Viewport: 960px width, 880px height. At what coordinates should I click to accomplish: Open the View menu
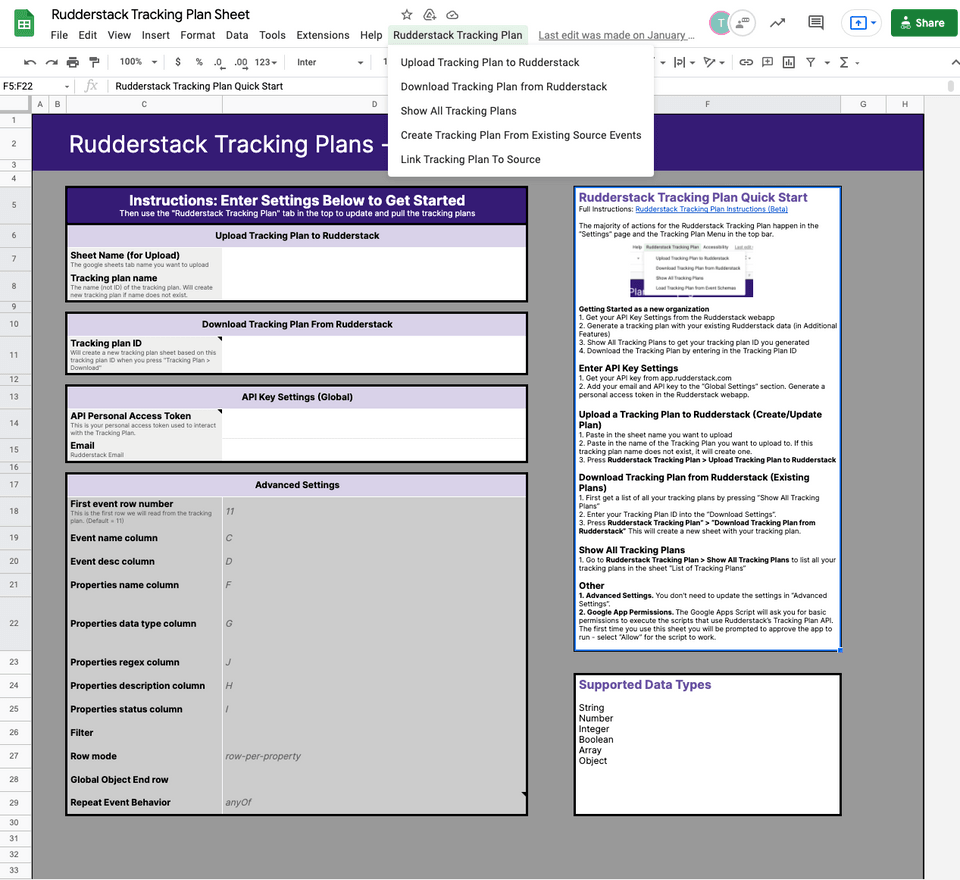[119, 35]
